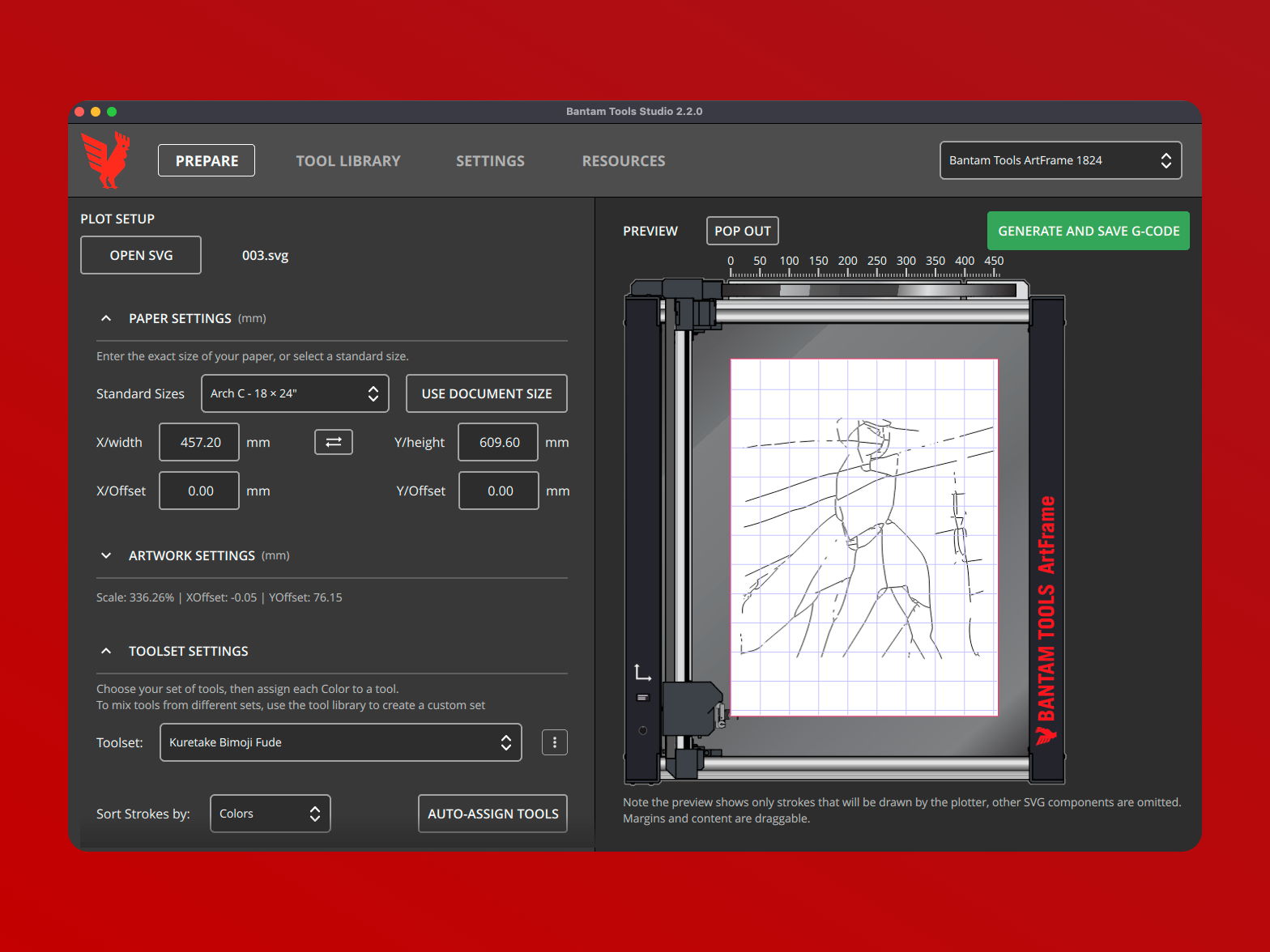Image resolution: width=1270 pixels, height=952 pixels.
Task: Click the pen carriage in the preview
Action: [692, 708]
